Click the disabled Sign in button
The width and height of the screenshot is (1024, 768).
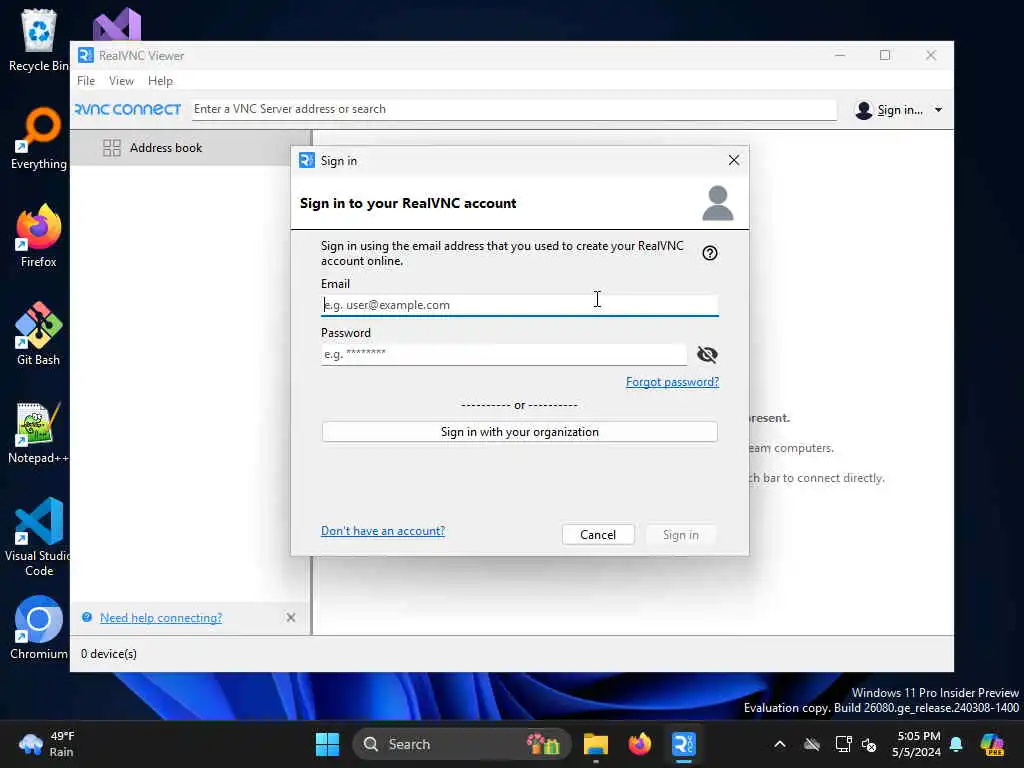click(x=680, y=535)
